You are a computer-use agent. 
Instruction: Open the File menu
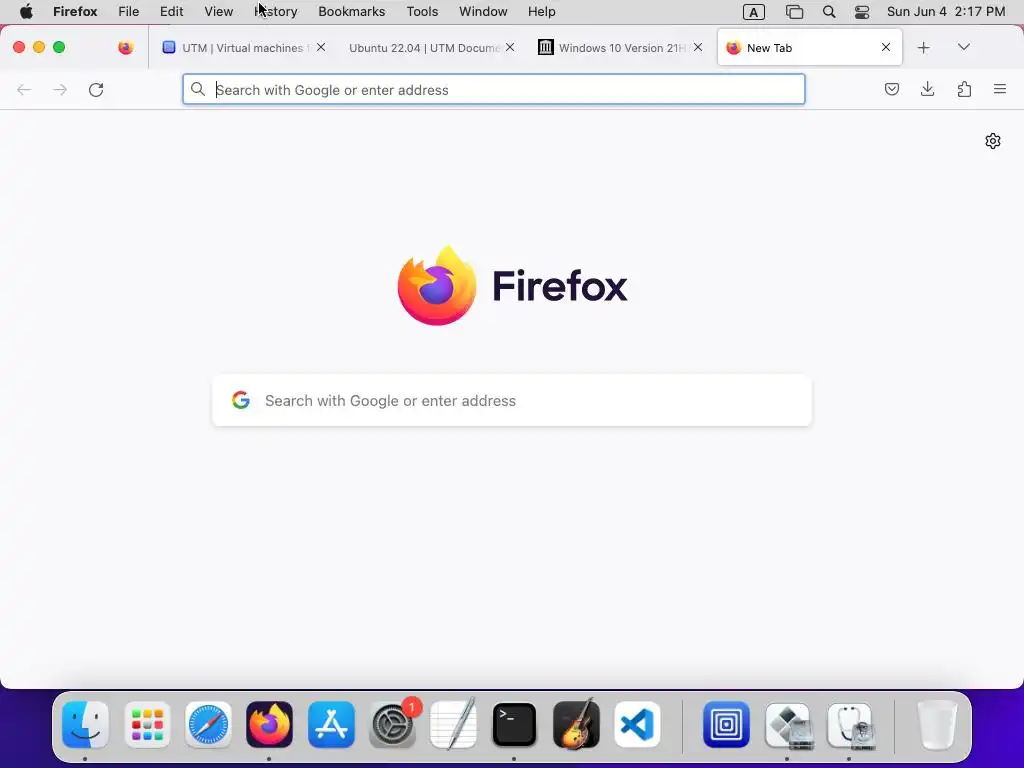129,12
